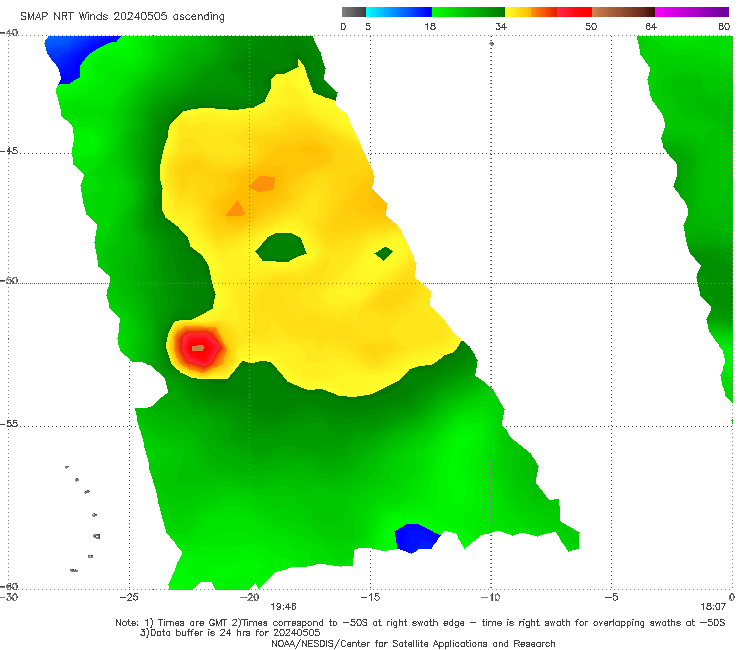Click the swath time "18:07"

click(713, 607)
